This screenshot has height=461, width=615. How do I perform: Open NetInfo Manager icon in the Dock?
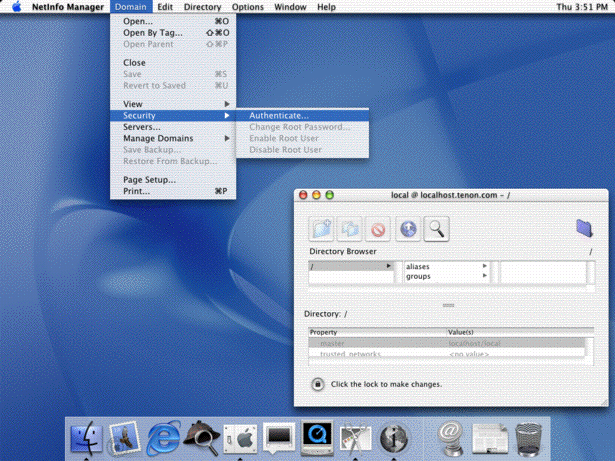[393, 439]
